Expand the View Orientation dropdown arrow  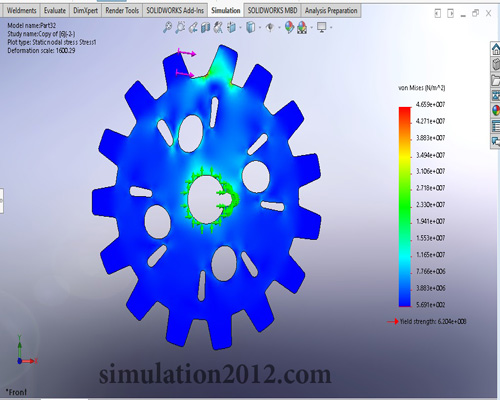click(x=240, y=28)
